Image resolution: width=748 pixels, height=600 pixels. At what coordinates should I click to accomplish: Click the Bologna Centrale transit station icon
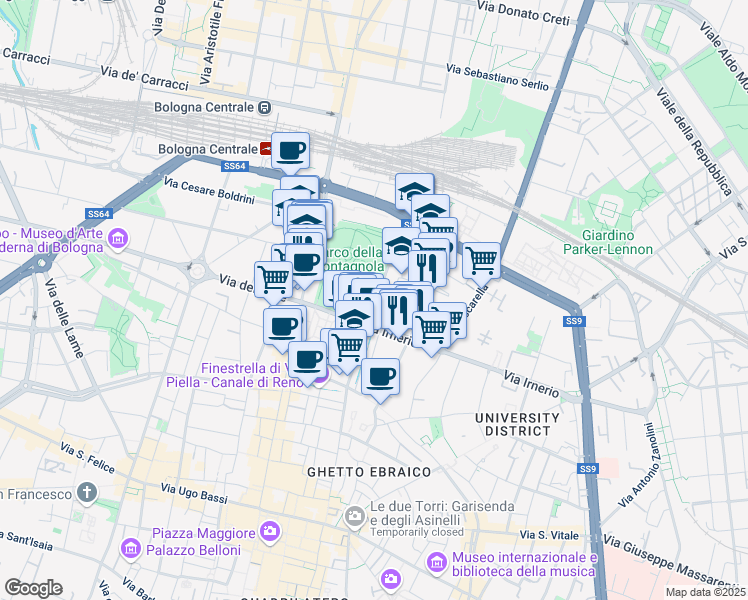(264, 108)
